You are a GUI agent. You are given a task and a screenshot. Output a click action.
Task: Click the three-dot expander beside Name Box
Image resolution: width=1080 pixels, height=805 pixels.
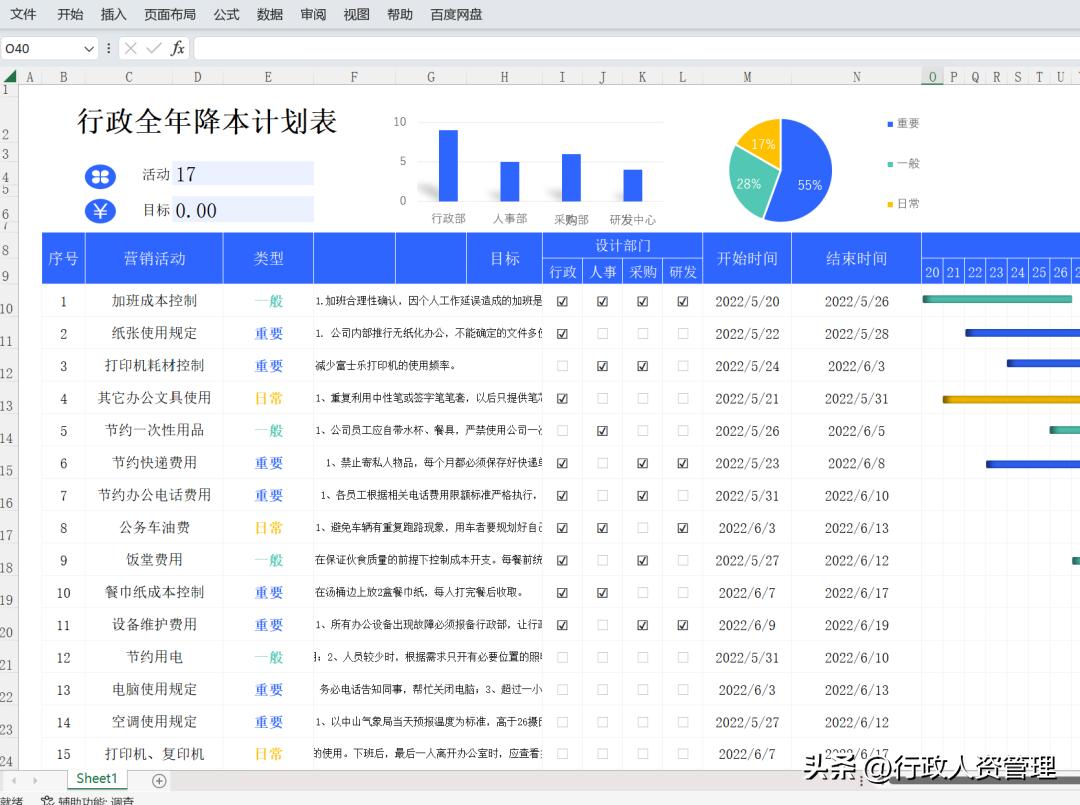pos(108,48)
